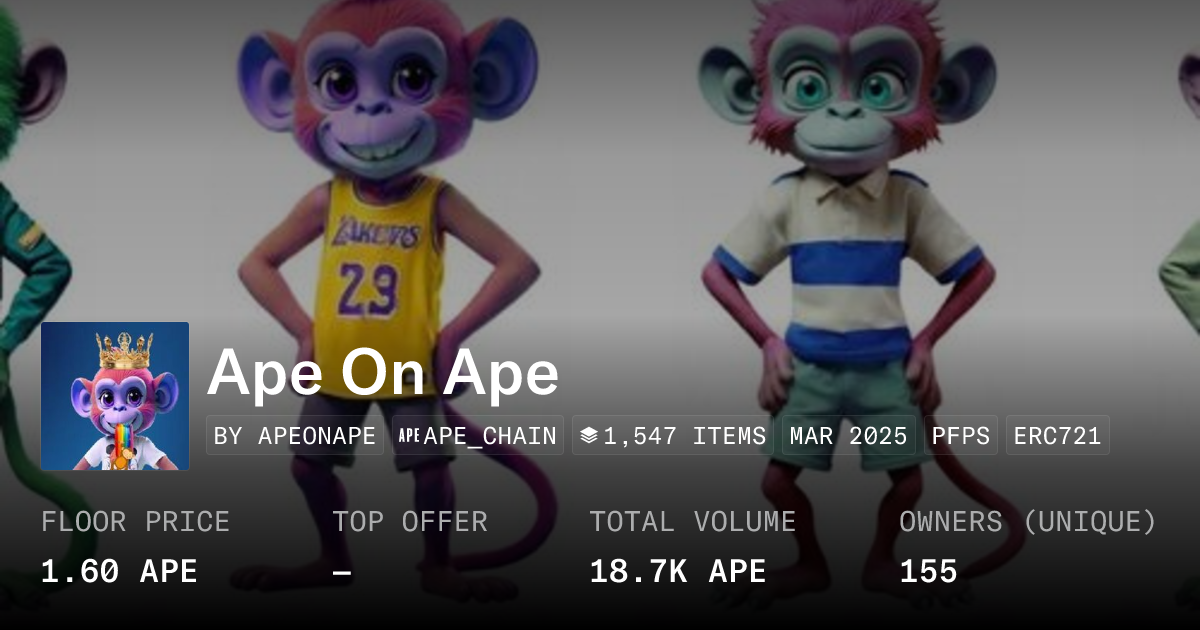Click the TOP OFFER label

pos(410,522)
